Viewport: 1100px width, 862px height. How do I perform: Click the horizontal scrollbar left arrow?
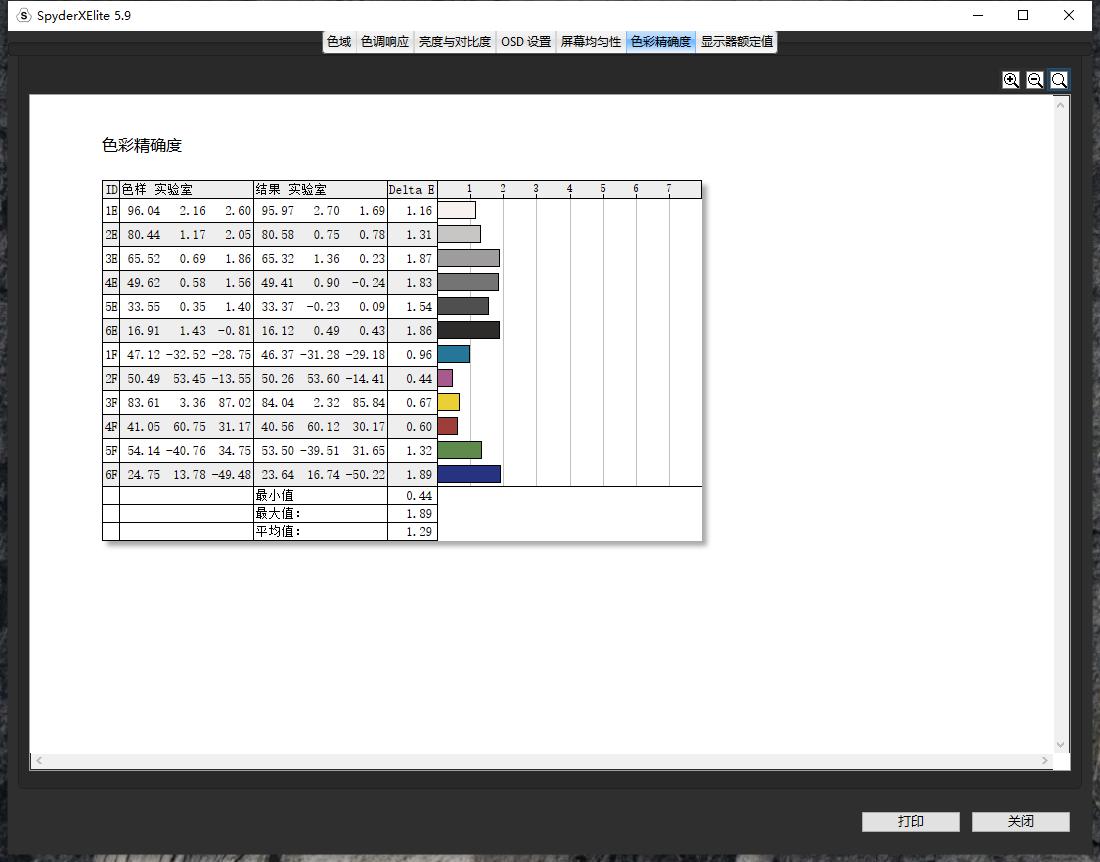(39, 761)
